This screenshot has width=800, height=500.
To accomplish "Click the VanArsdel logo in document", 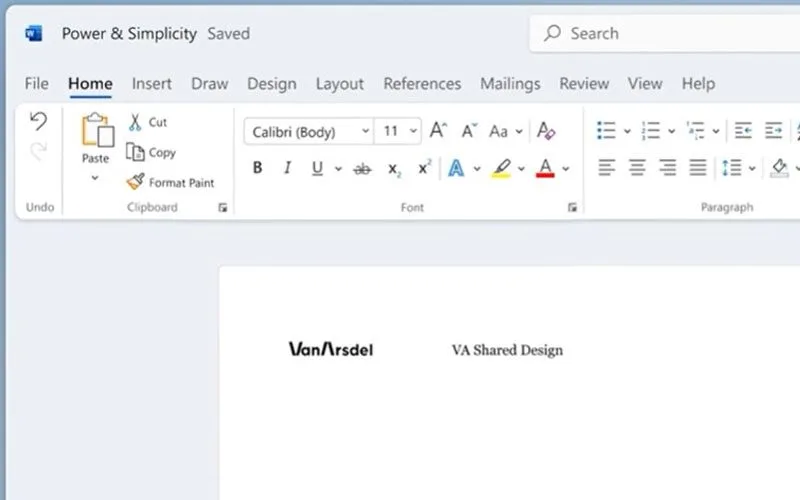I will [331, 349].
